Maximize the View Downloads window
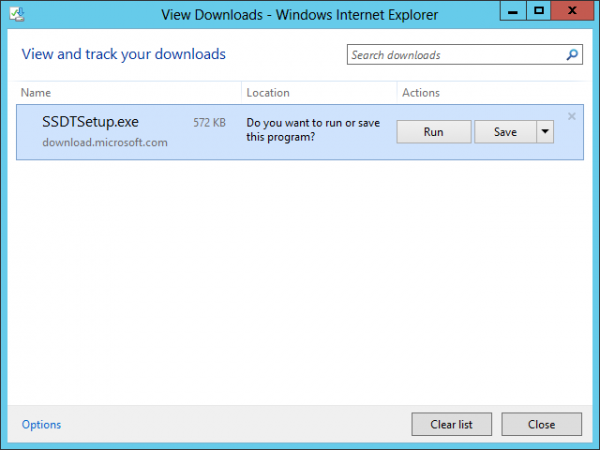 539,11
